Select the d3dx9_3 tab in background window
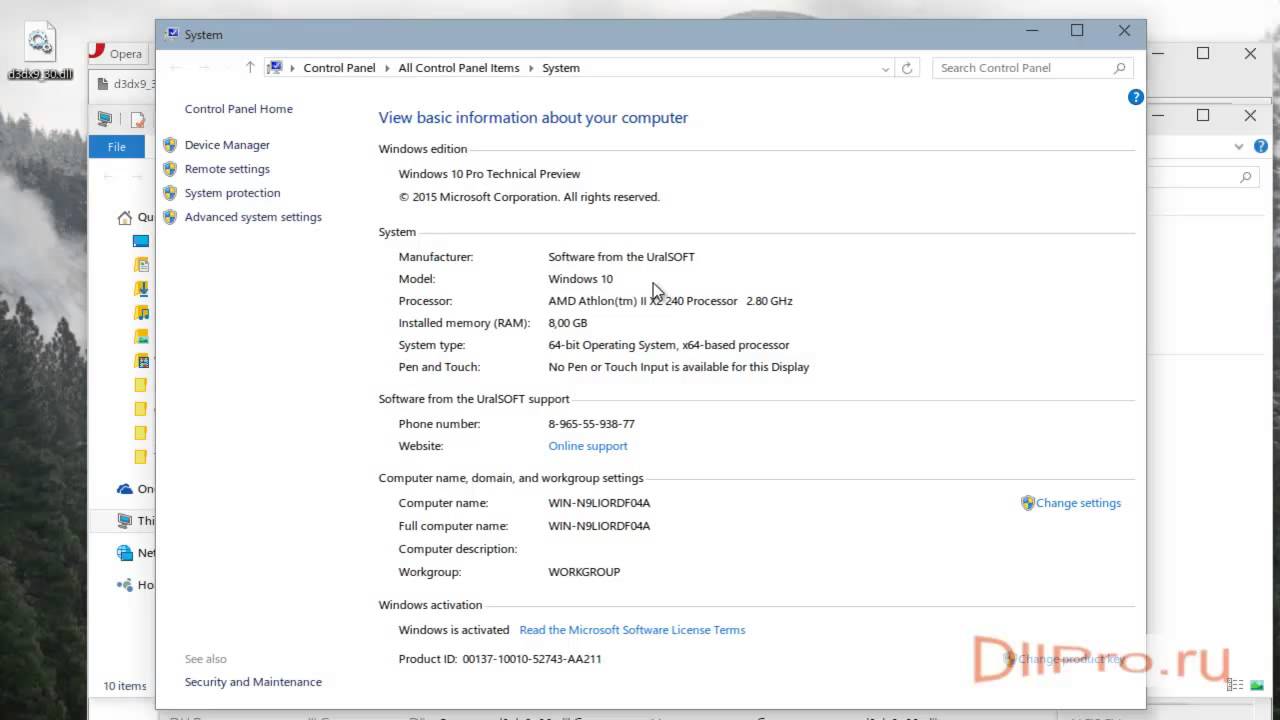This screenshot has height=720, width=1280. [x=123, y=85]
